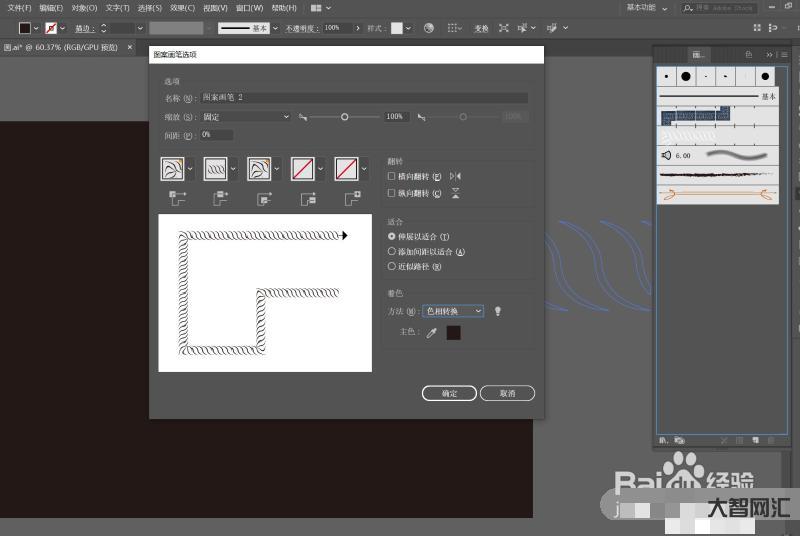Open the 缩放 dropdown set to 固定
Image resolution: width=800 pixels, height=536 pixels.
[245, 117]
